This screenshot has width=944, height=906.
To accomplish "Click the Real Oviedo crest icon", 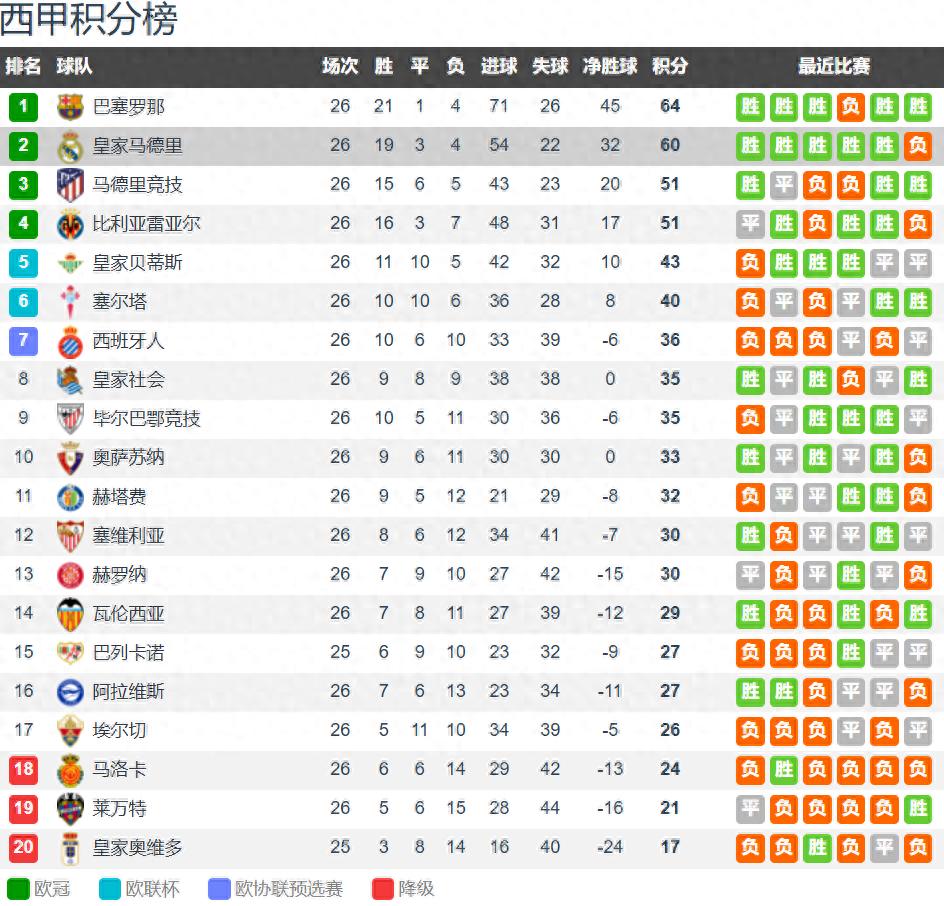I will tap(70, 848).
